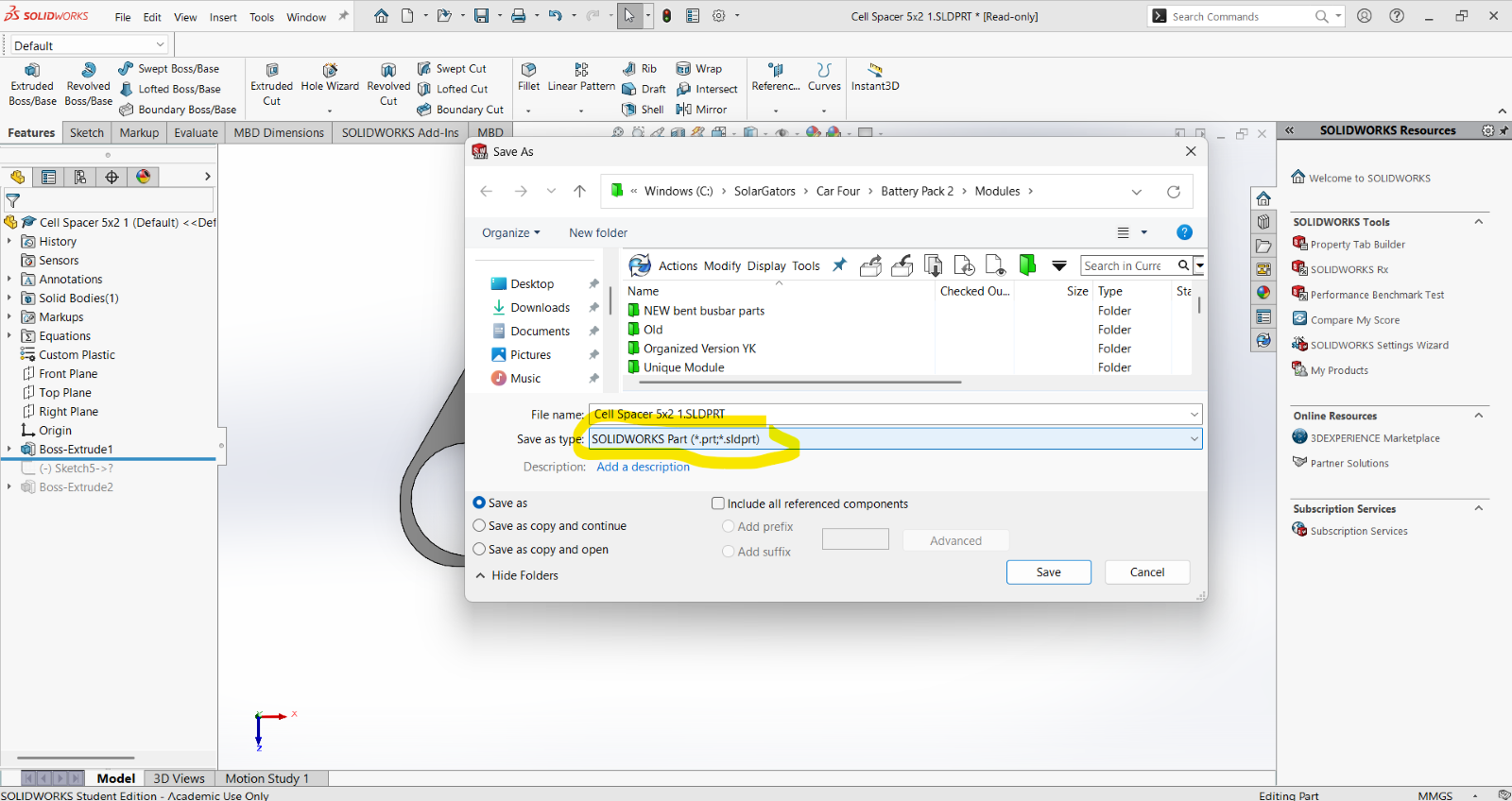Go to the Desktop quick access location
Image resolution: width=1512 pixels, height=801 pixels.
[x=532, y=283]
